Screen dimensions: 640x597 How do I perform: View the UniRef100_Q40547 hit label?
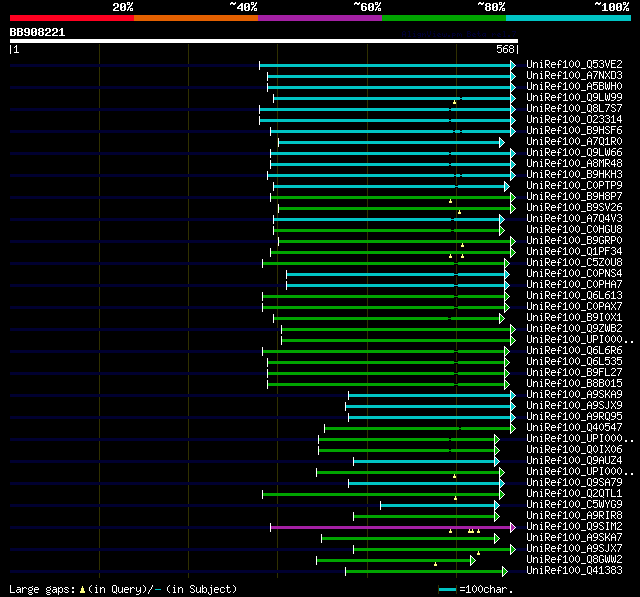(574, 428)
